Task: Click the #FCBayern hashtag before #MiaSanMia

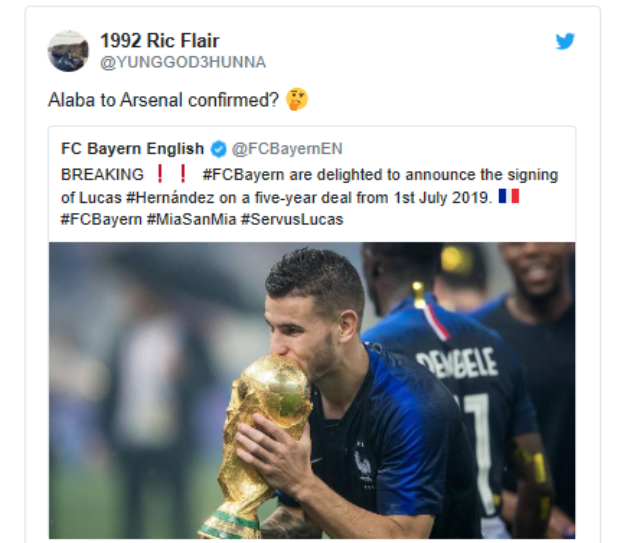Action: click(x=101, y=219)
